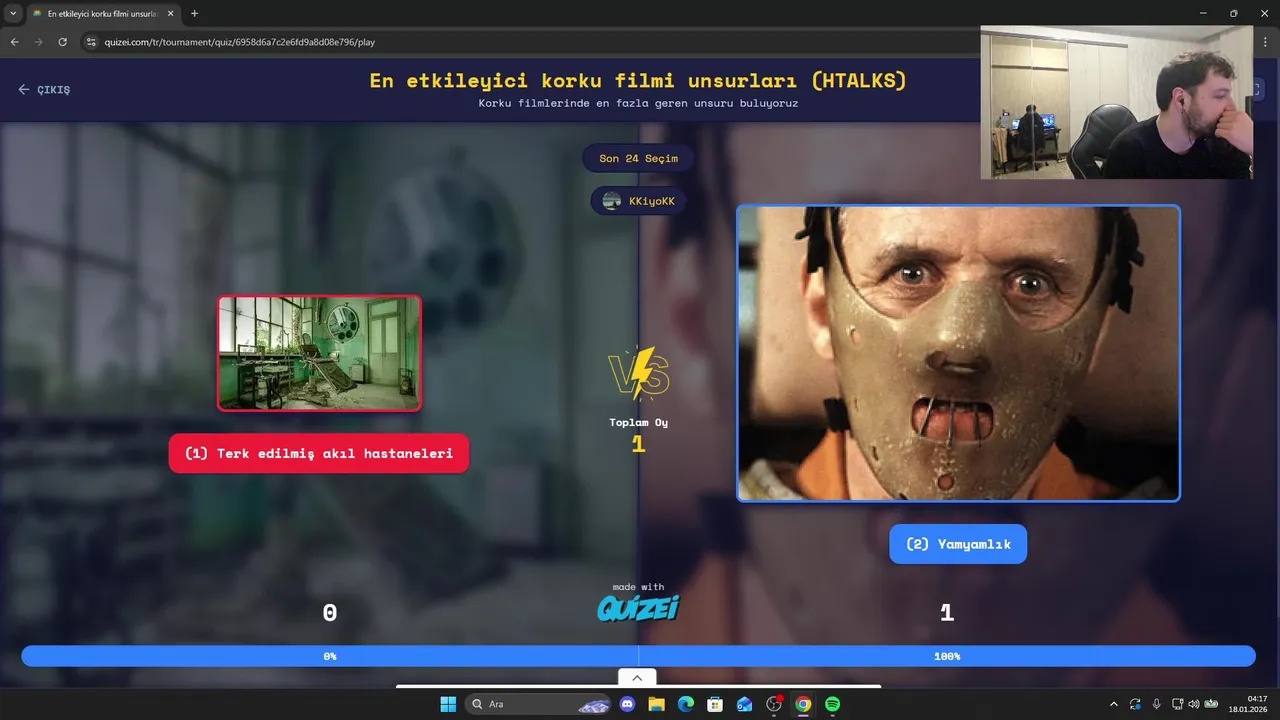Screen dimensions: 1280x720
Task: Expand the bottom panel chevron
Action: 637,678
